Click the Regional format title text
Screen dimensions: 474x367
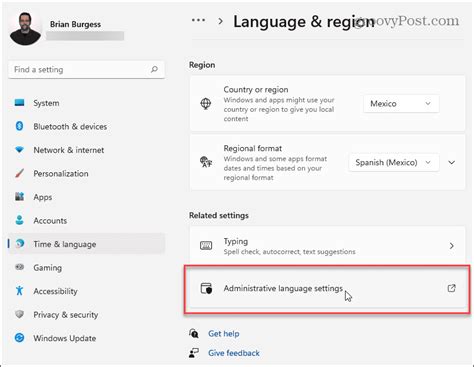253,148
